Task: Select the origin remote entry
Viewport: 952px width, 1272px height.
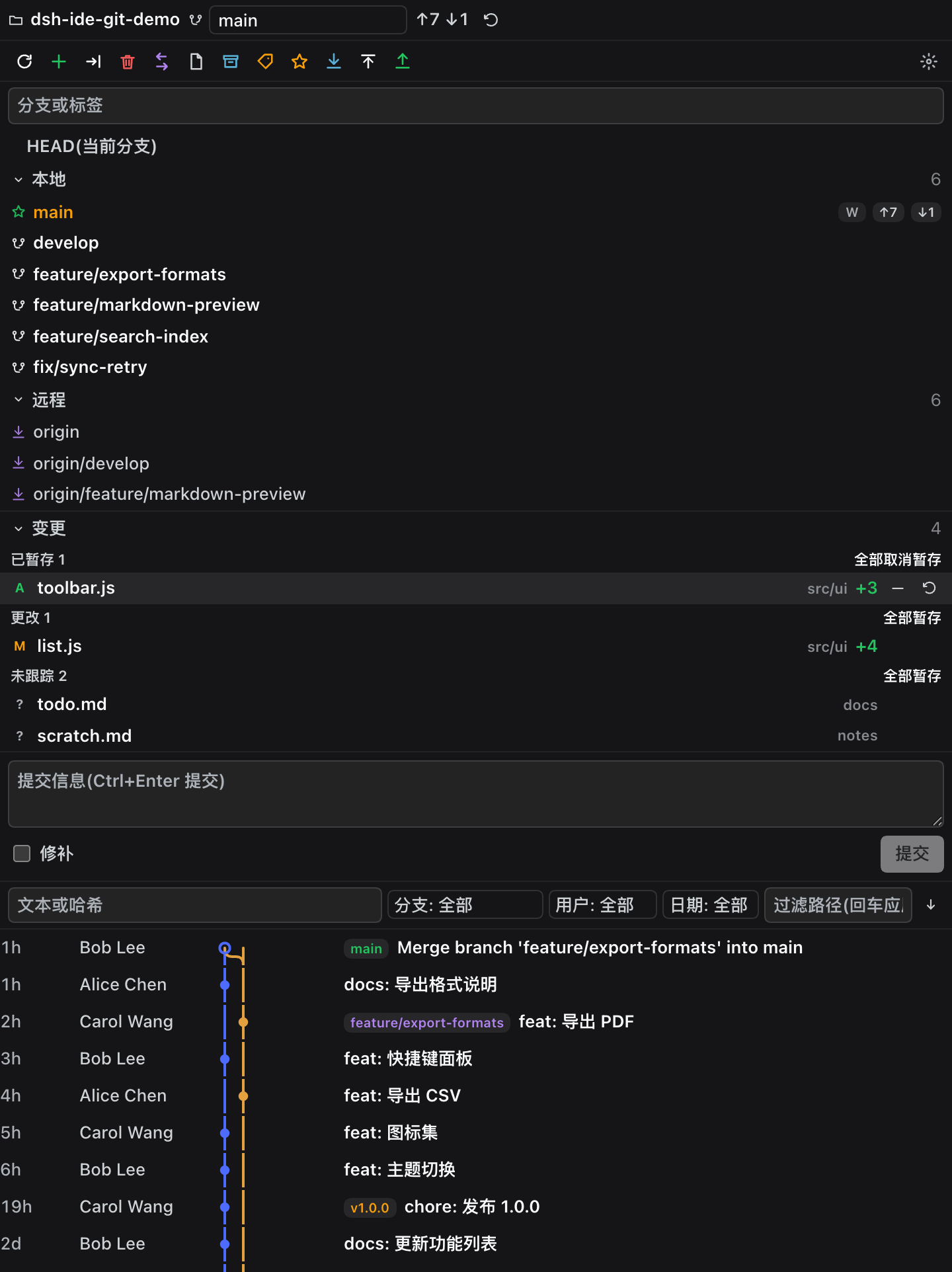Action: [x=476, y=432]
